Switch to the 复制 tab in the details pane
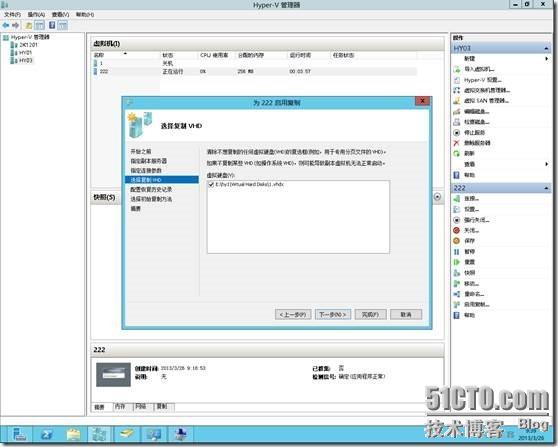Image resolution: width=558 pixels, height=447 pixels. click(x=162, y=406)
